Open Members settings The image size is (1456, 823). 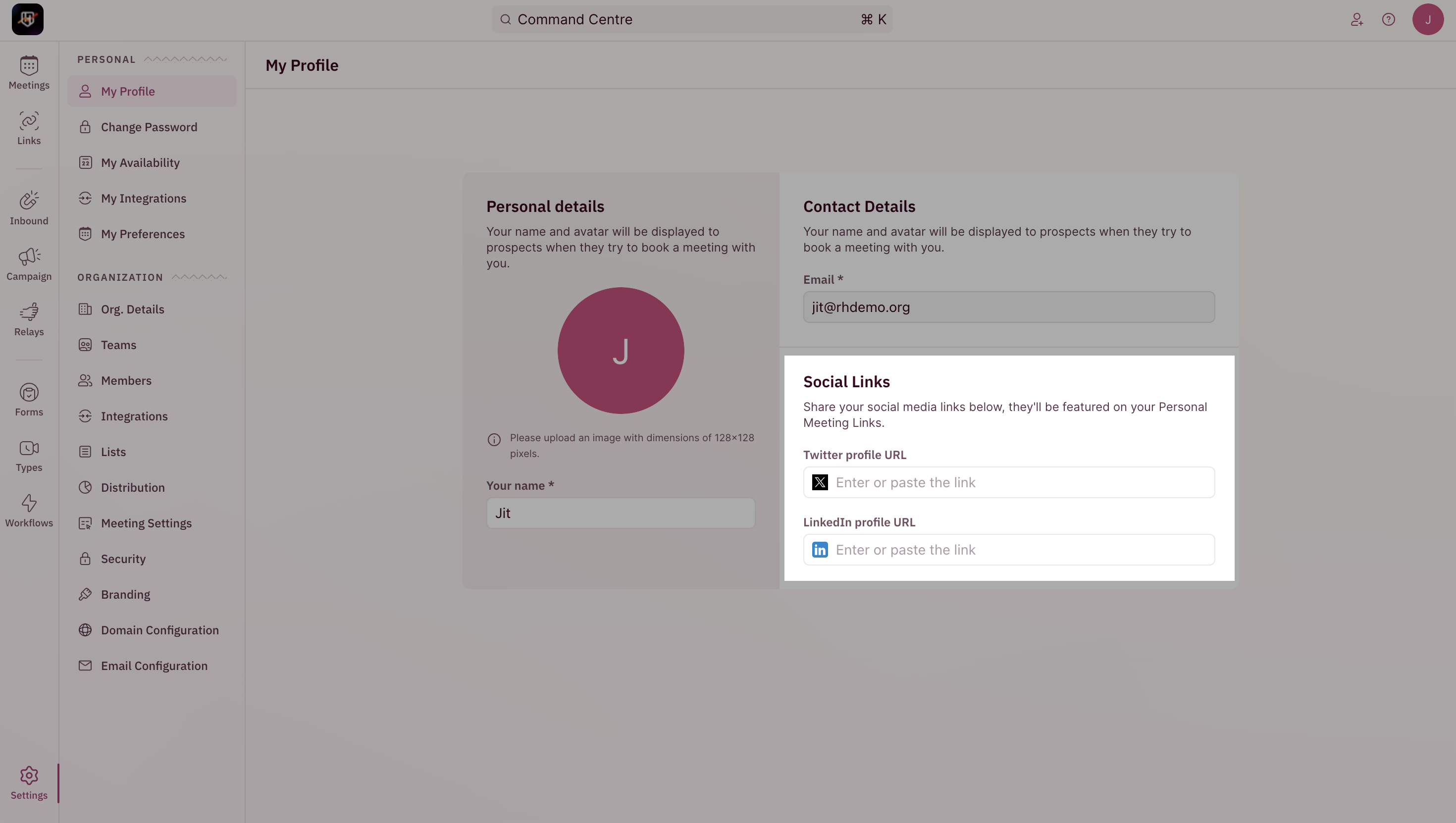(152, 380)
